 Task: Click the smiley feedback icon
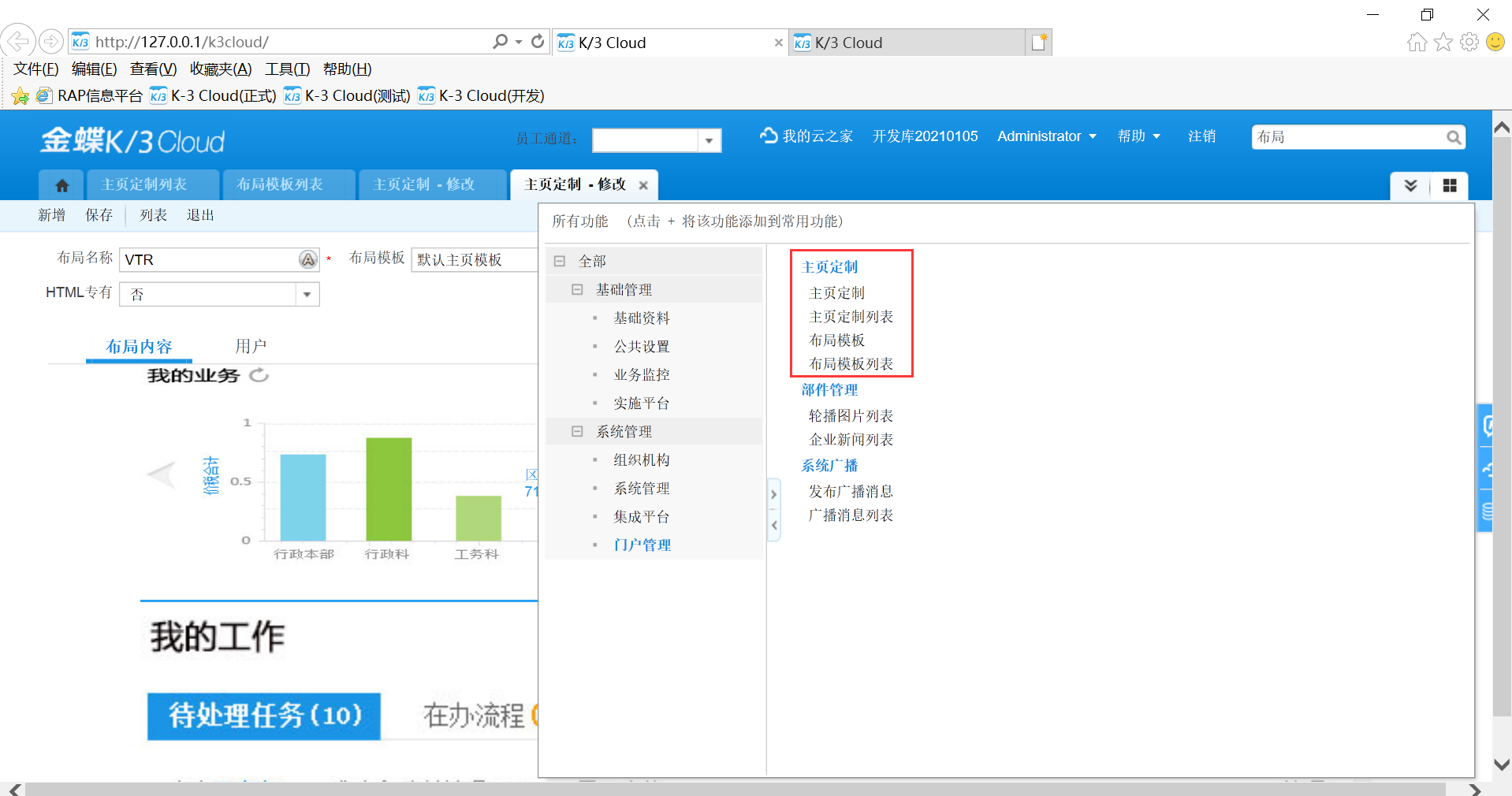pyautogui.click(x=1495, y=42)
